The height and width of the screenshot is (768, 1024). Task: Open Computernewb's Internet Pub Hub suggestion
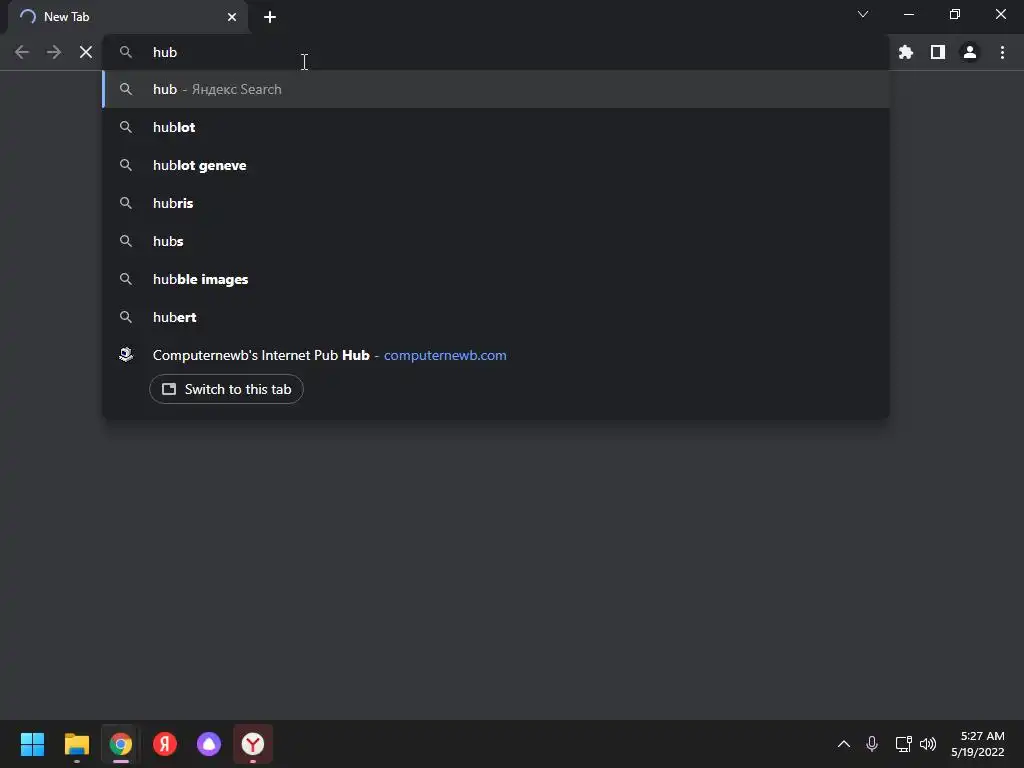[x=496, y=355]
